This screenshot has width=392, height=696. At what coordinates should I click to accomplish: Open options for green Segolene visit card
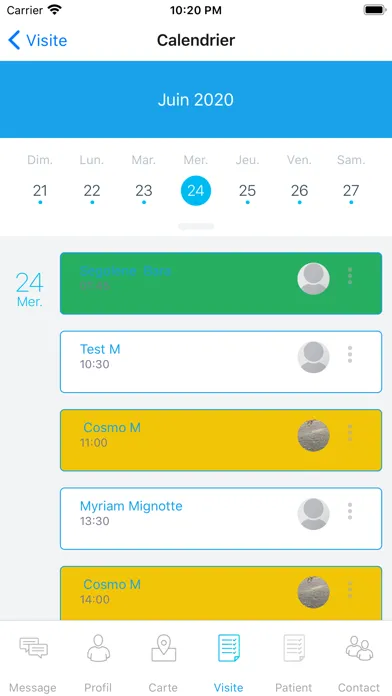point(350,276)
